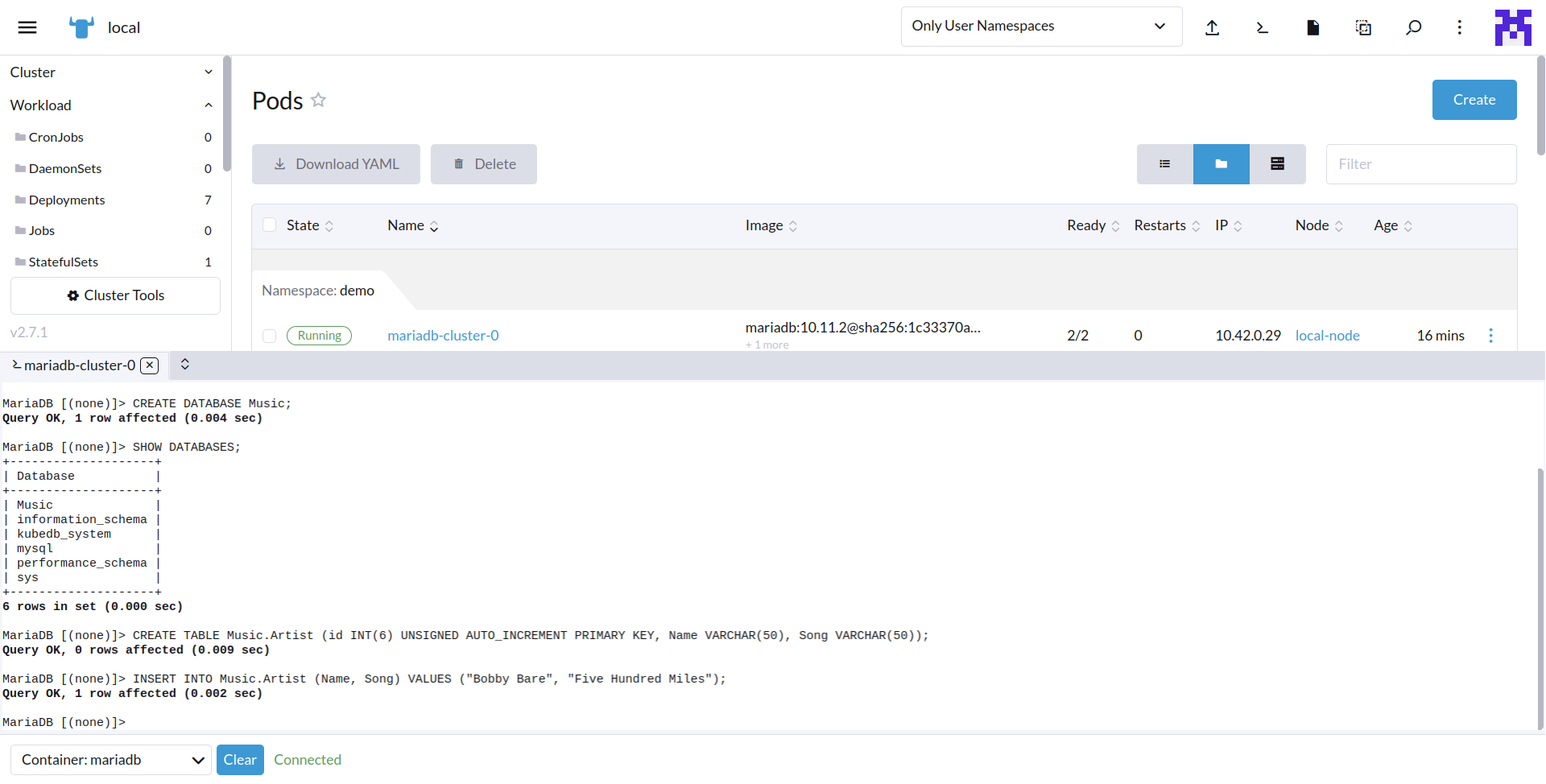Check the mariadb-cluster-0 row checkbox
The image size is (1546, 784).
tap(270, 336)
